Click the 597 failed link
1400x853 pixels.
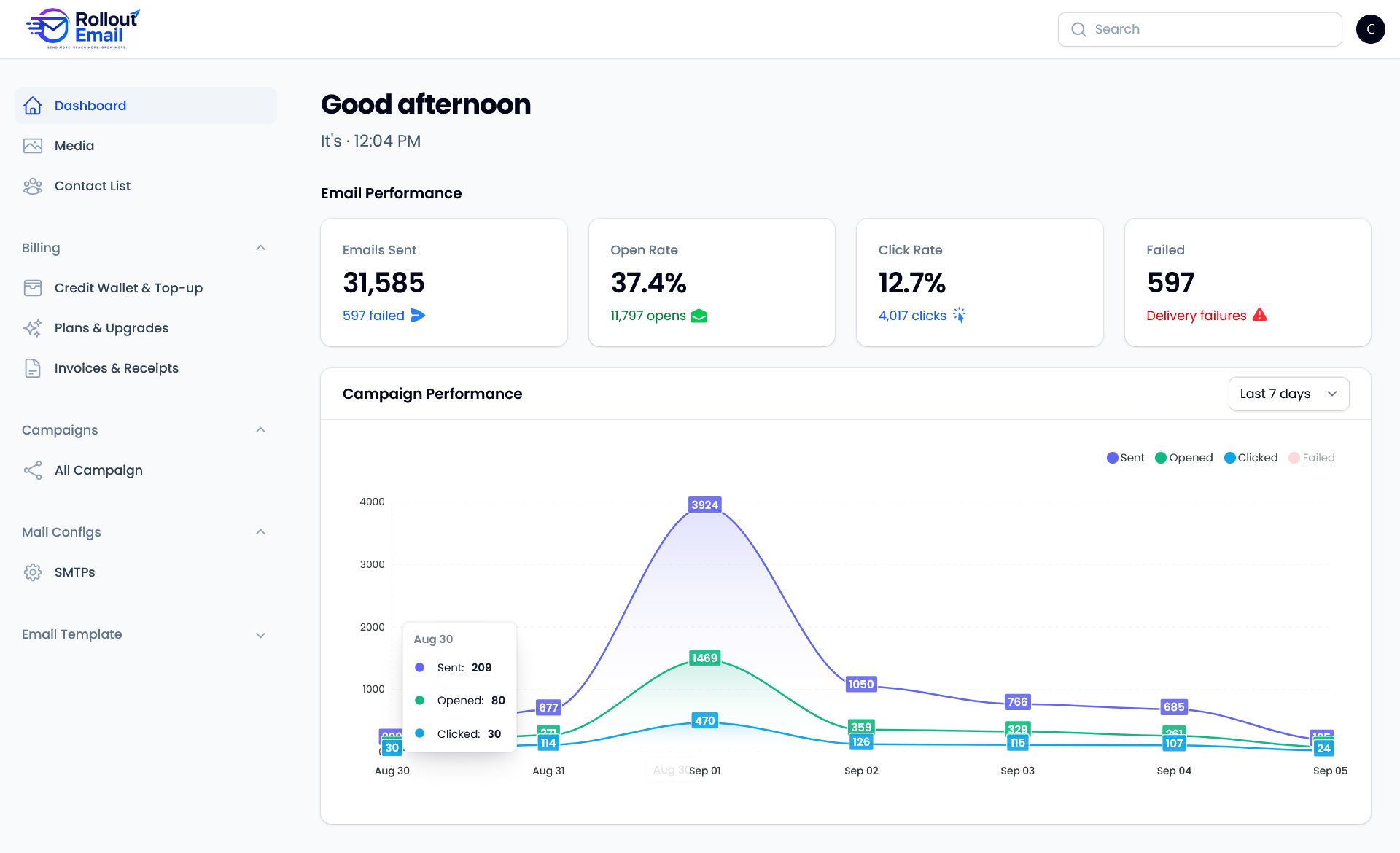coord(373,316)
